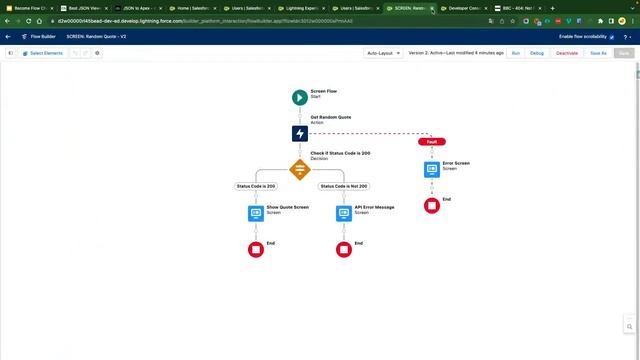The image size is (640, 360).
Task: Click the SCREEN: Random Quote - V2 flow title
Action: point(96,37)
